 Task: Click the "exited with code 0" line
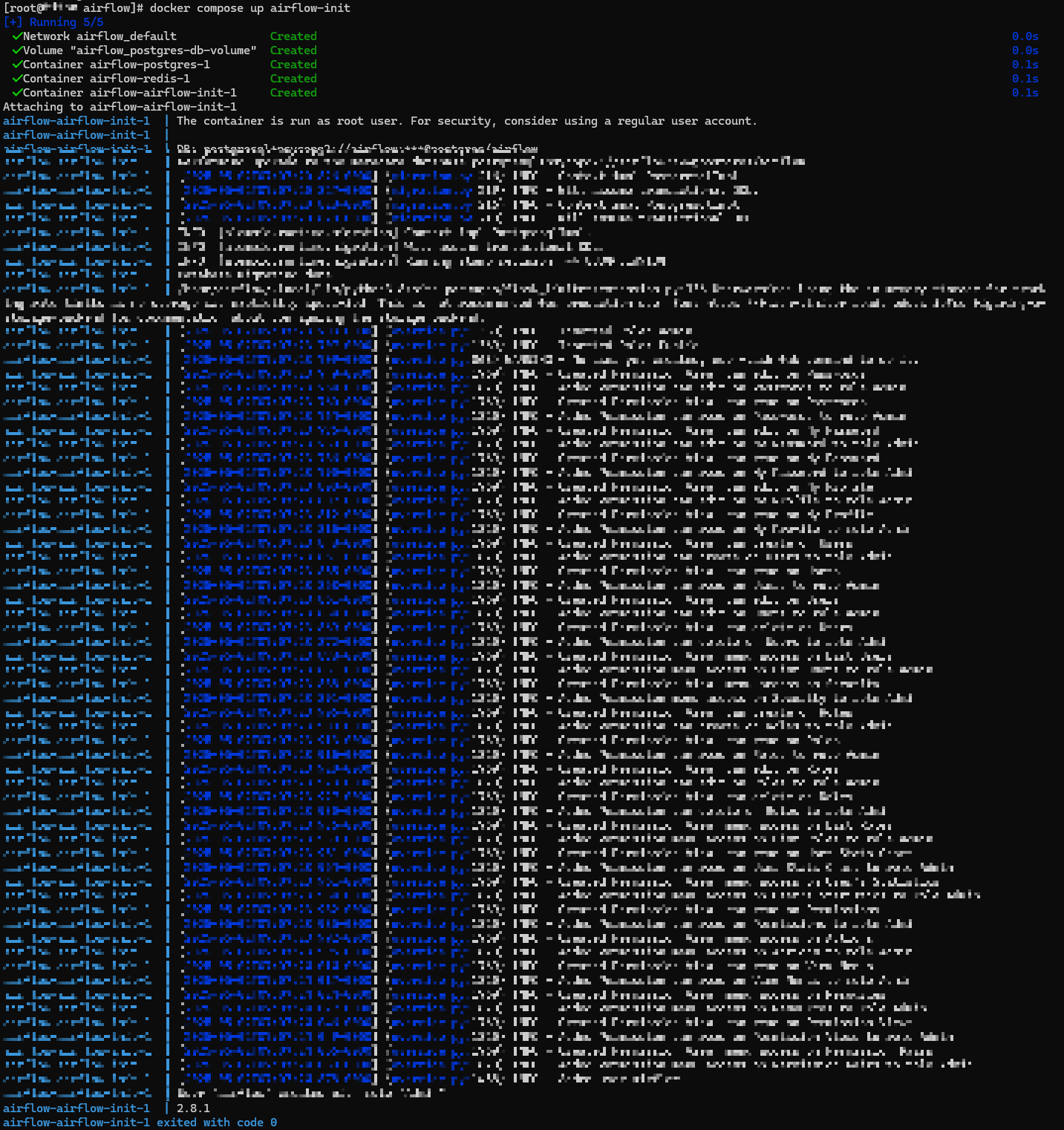[140, 1122]
